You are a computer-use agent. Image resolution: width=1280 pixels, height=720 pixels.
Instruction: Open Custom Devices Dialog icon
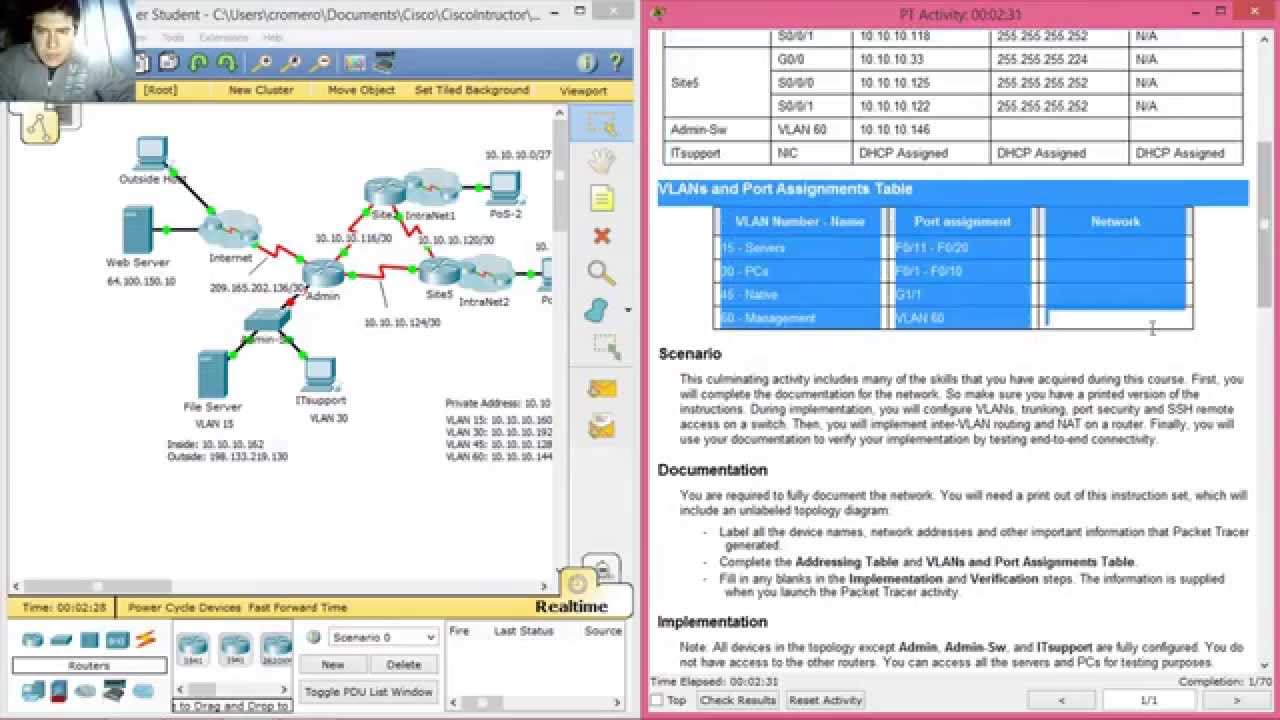384,63
